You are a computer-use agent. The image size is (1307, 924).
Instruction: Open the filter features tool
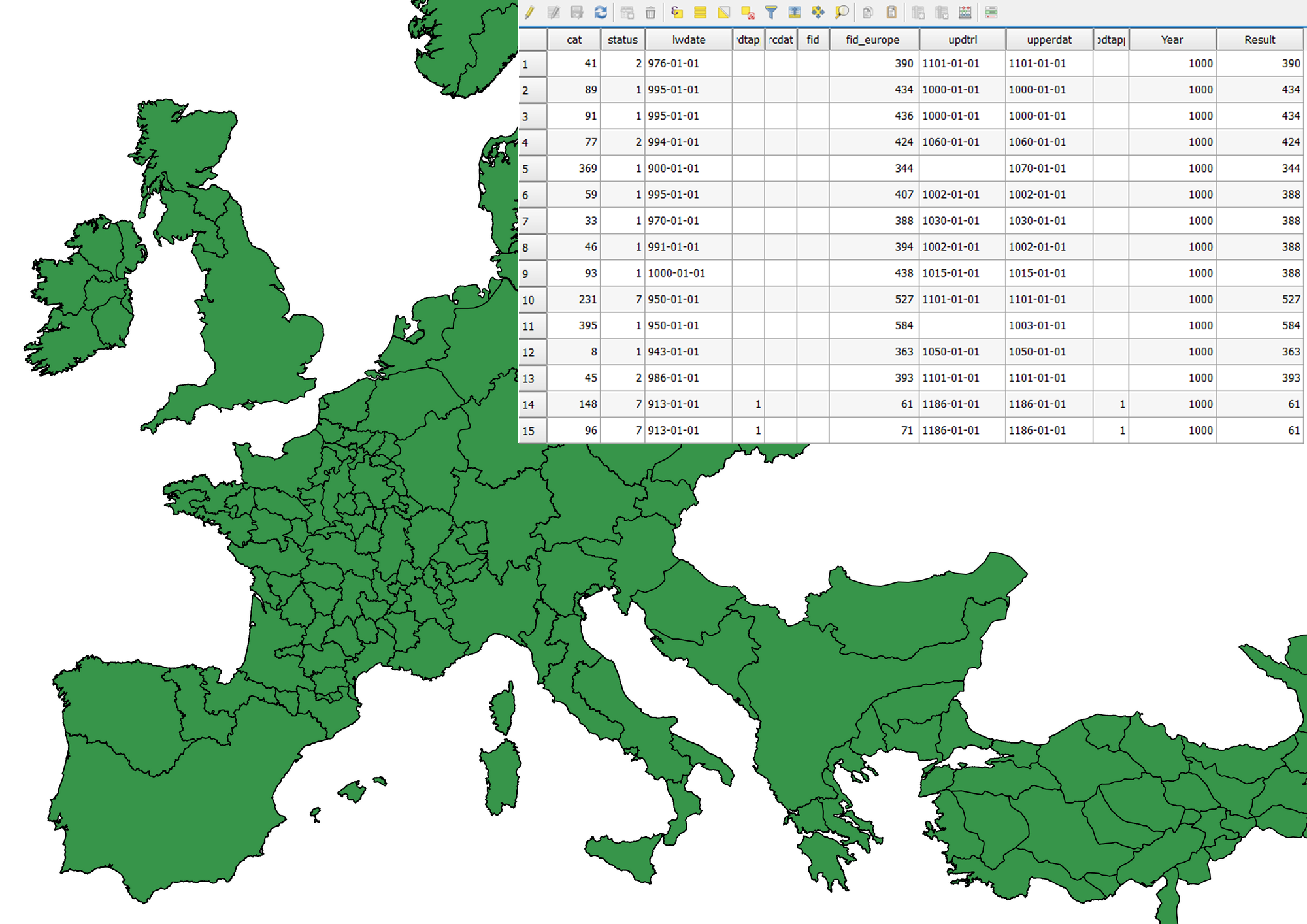point(772,12)
